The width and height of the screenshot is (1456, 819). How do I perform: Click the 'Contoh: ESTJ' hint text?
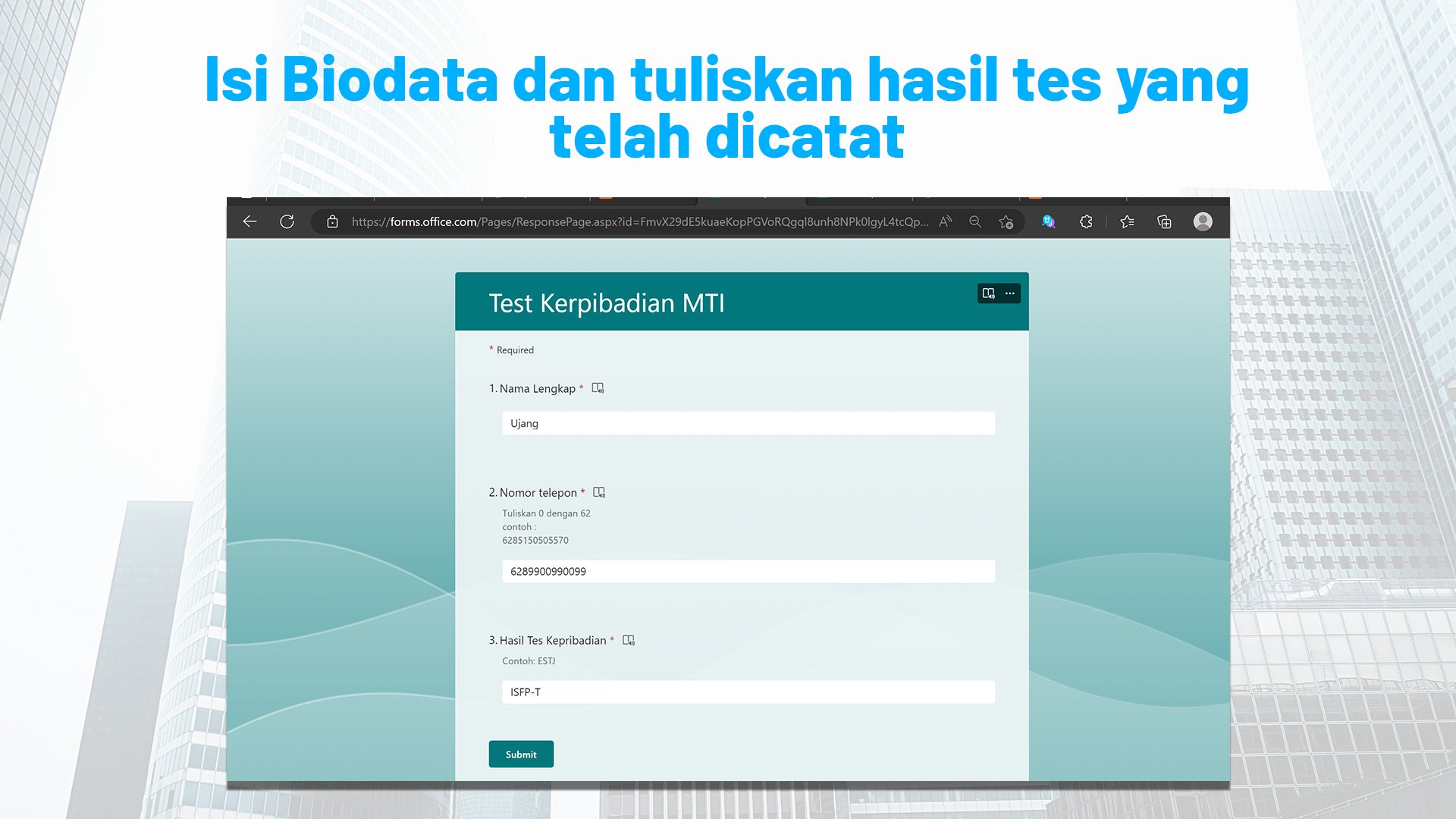tap(529, 661)
